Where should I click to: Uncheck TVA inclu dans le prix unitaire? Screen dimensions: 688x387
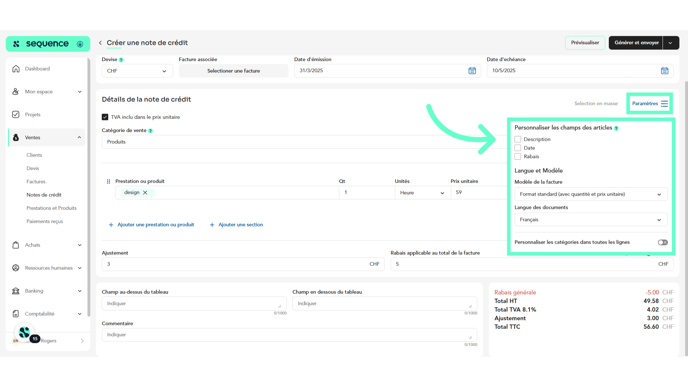click(105, 117)
